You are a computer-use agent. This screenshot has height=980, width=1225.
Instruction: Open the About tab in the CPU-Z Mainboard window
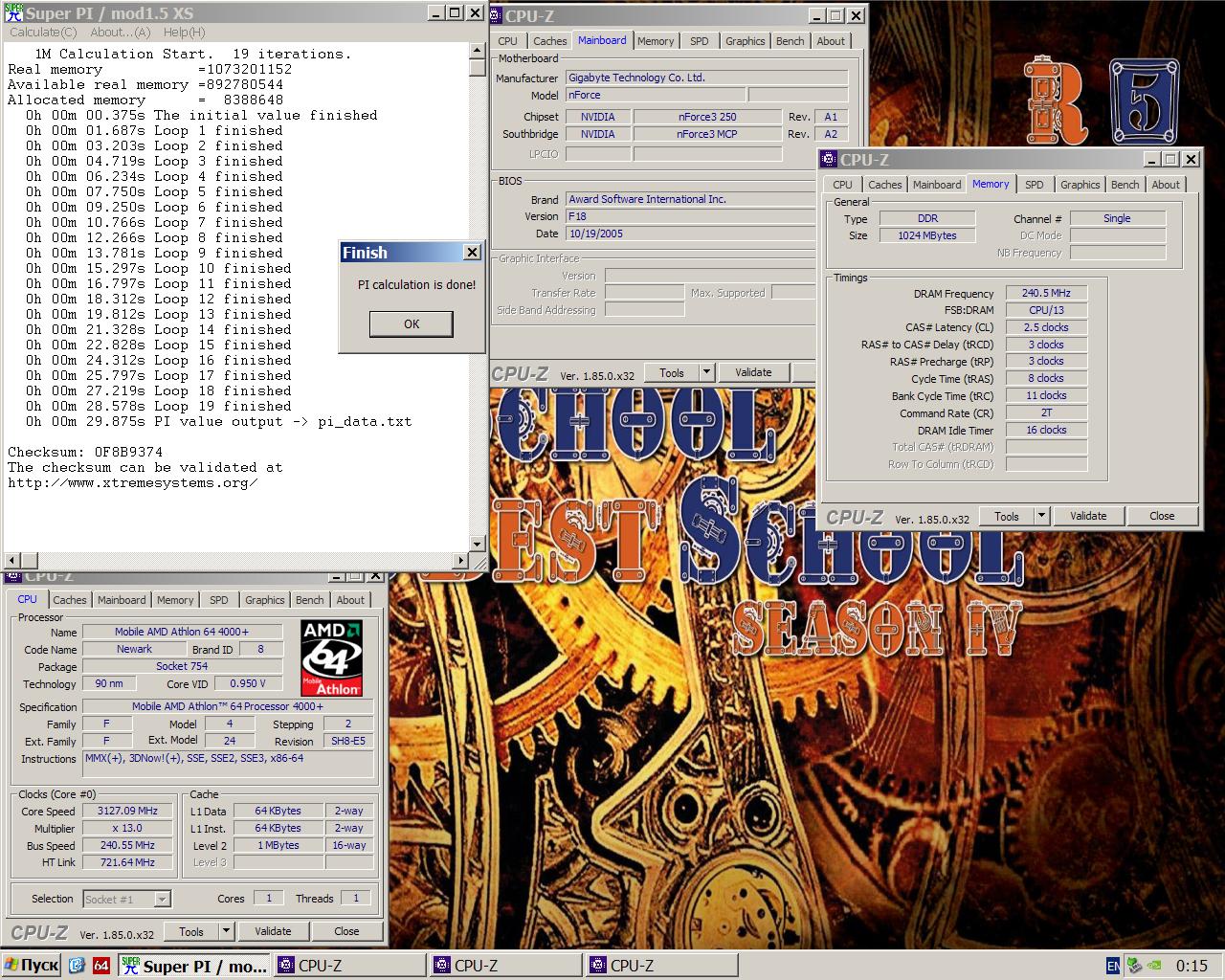[831, 41]
